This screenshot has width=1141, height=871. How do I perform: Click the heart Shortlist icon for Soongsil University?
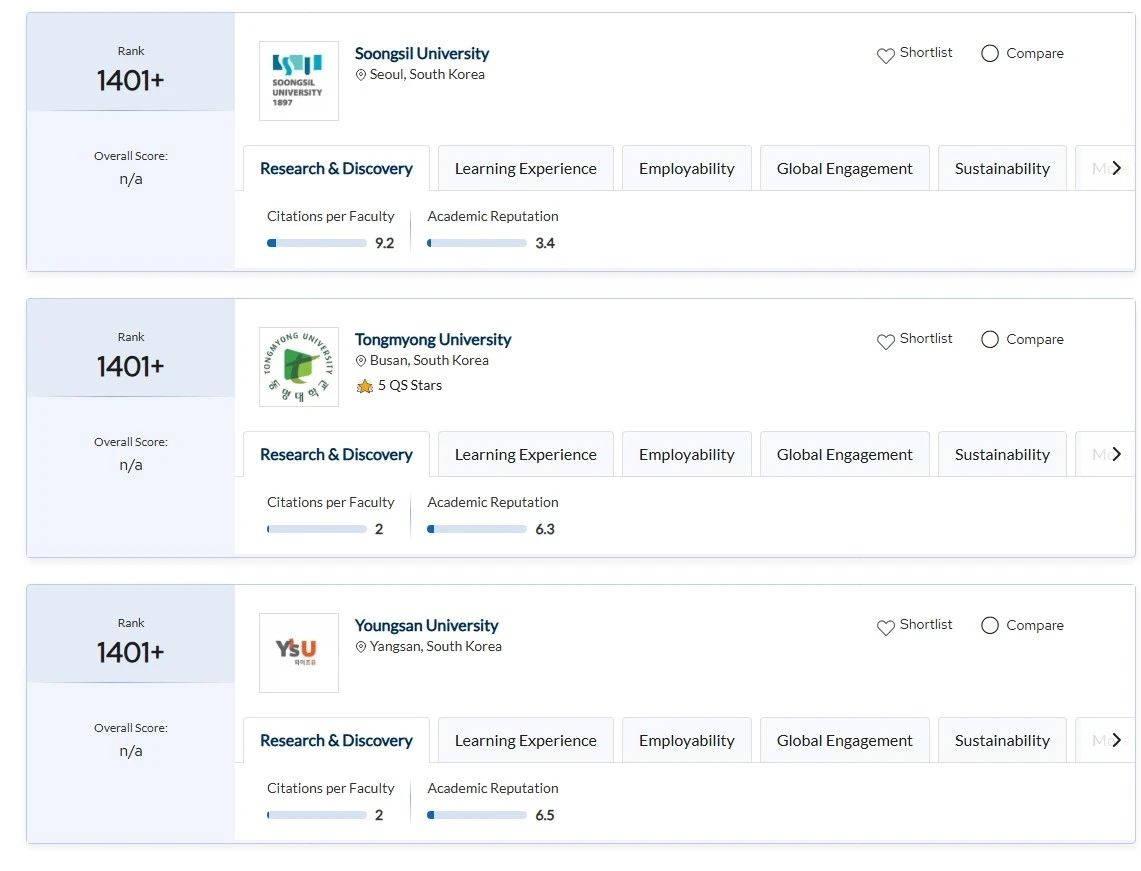tap(885, 56)
